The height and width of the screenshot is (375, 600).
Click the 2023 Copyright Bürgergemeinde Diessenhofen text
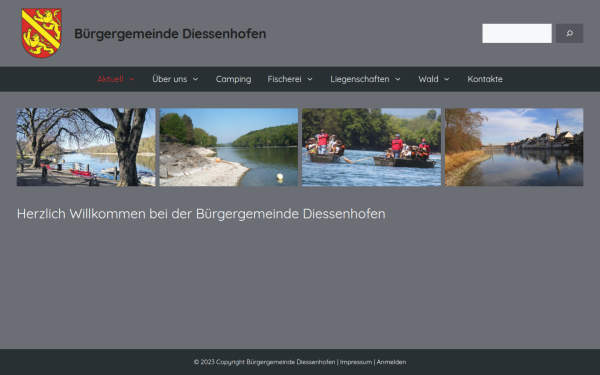(264, 362)
